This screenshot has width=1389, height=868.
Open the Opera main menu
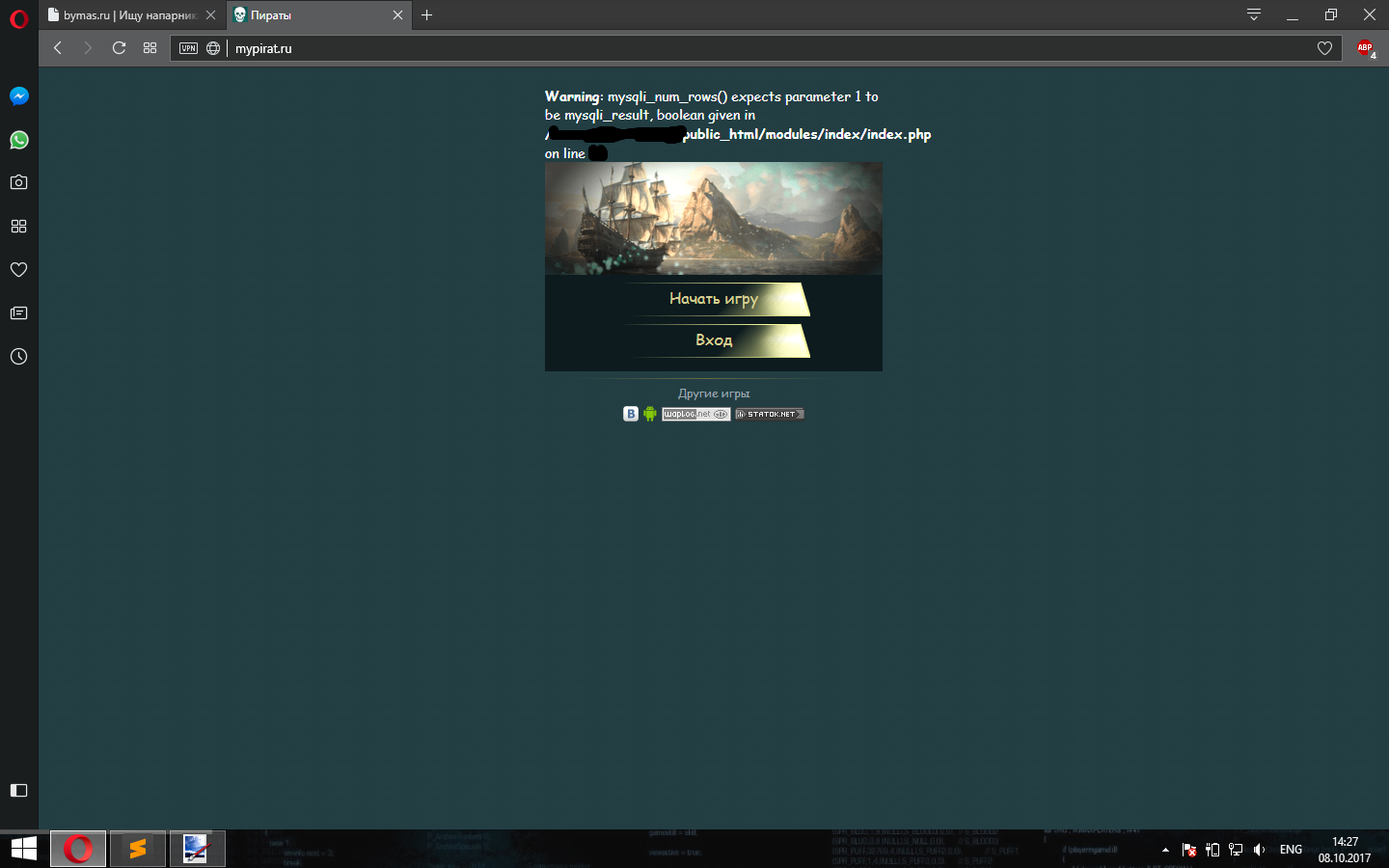(18, 18)
